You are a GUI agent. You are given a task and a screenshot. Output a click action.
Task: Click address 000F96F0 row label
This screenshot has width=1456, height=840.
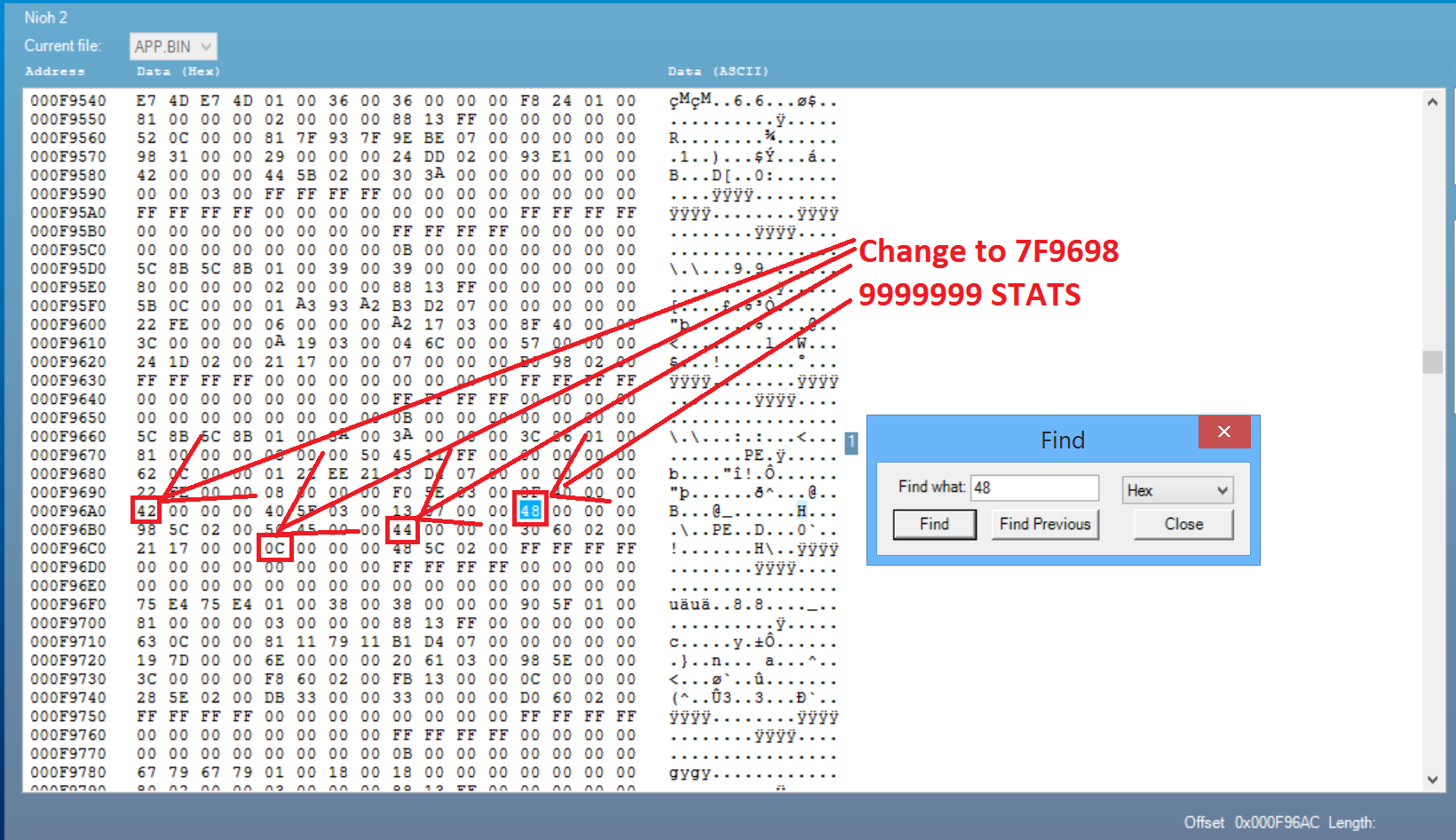[x=68, y=604]
